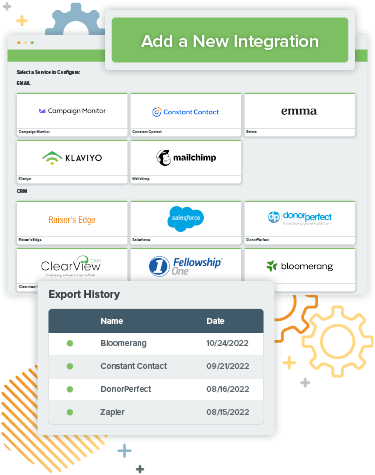The height and width of the screenshot is (475, 375).
Task: Click the Add a New Integration button
Action: click(230, 40)
